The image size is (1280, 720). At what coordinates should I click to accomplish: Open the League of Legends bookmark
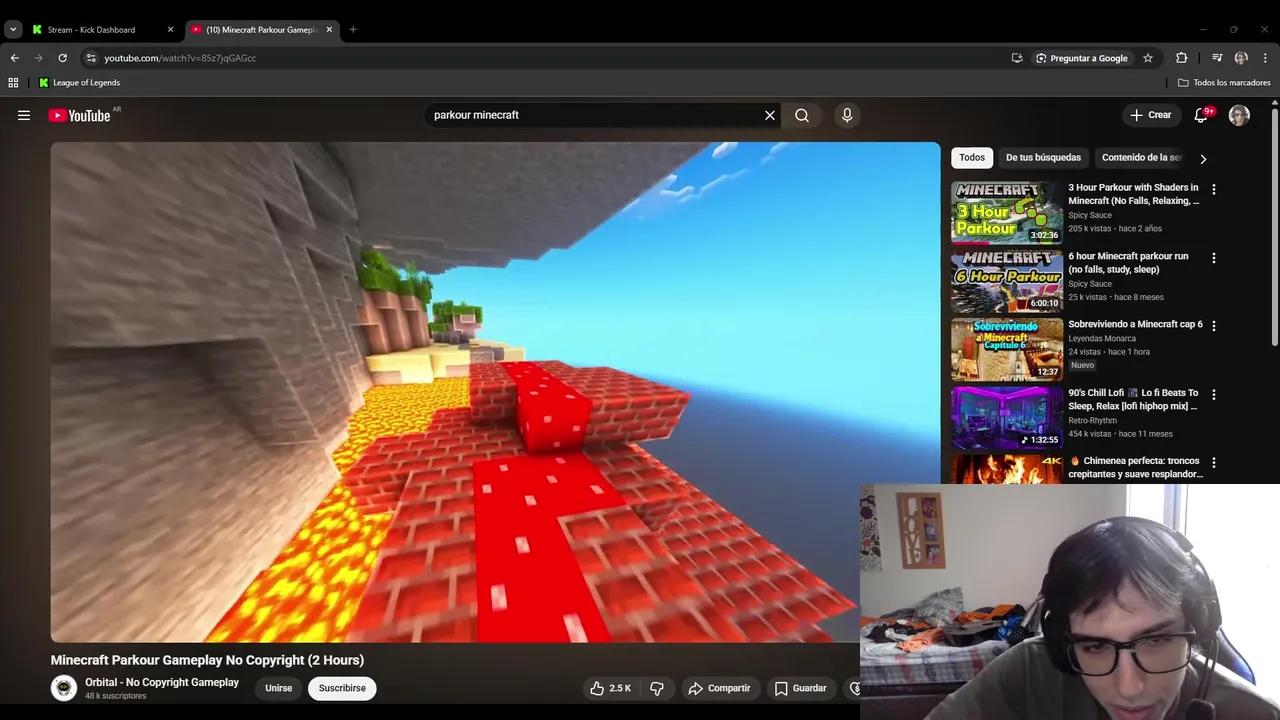coord(79,83)
